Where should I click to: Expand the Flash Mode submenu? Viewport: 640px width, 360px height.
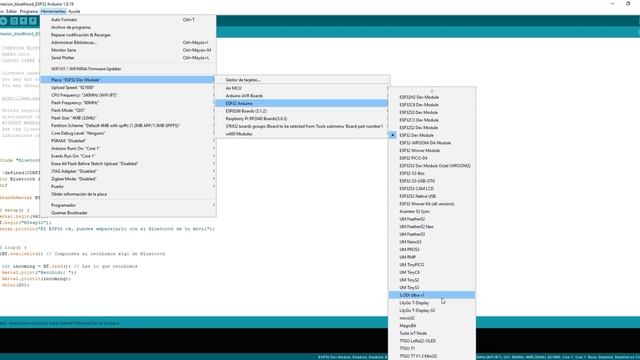point(128,110)
